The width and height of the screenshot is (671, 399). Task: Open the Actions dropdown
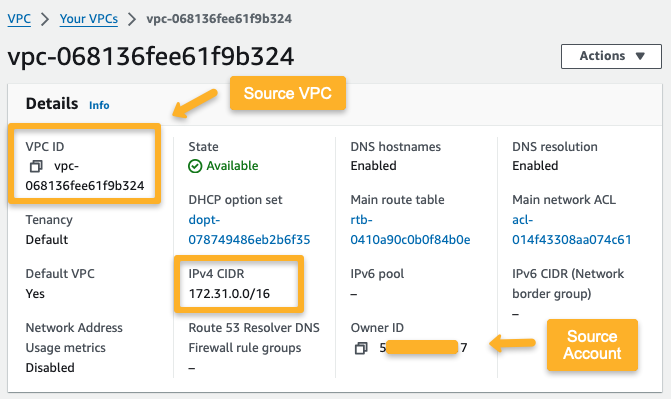pos(611,56)
